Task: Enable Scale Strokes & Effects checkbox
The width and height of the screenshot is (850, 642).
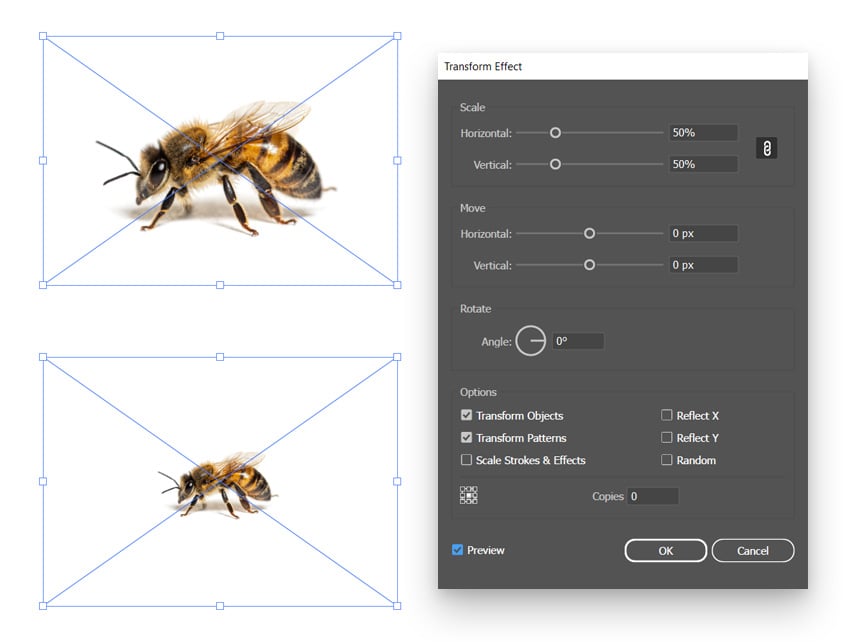Action: point(466,460)
